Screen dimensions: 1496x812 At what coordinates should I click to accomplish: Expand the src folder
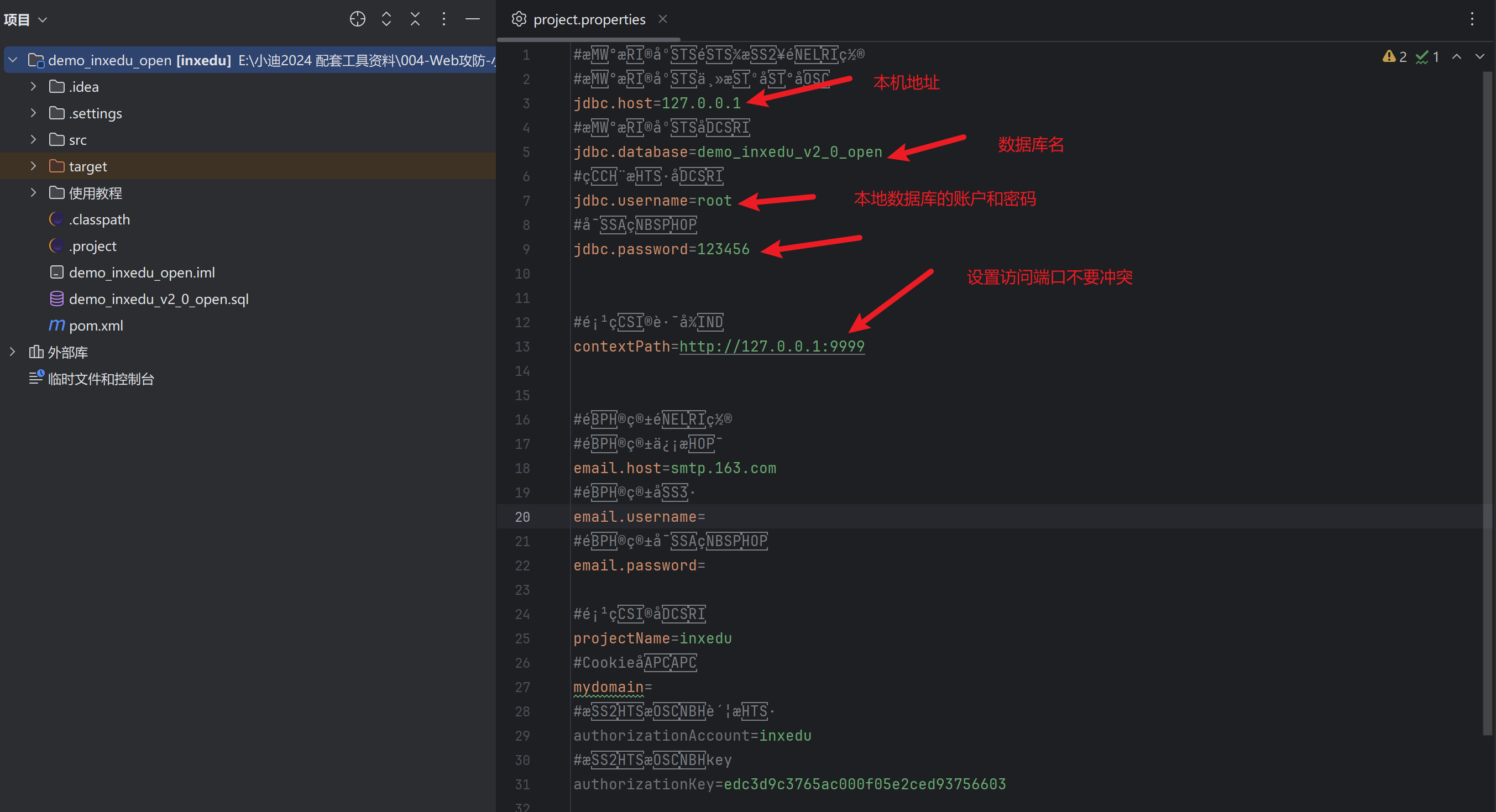pyautogui.click(x=33, y=139)
